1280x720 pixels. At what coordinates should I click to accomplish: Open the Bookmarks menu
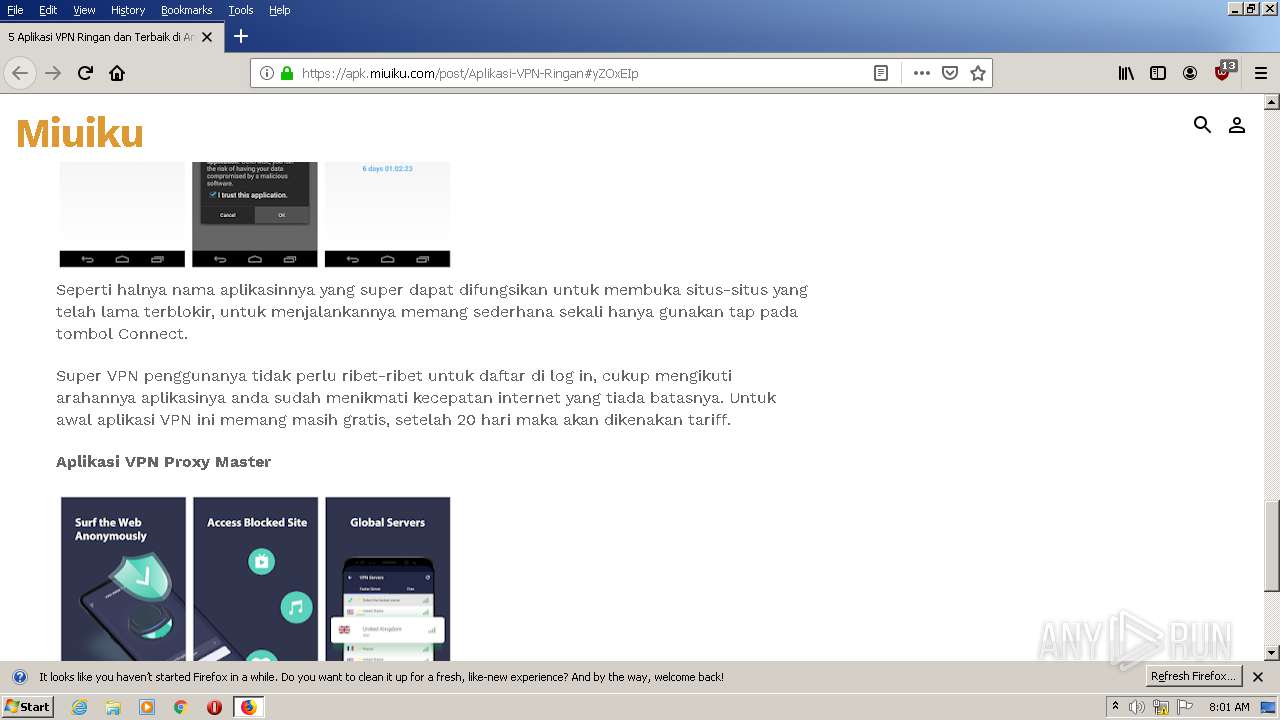pyautogui.click(x=186, y=10)
